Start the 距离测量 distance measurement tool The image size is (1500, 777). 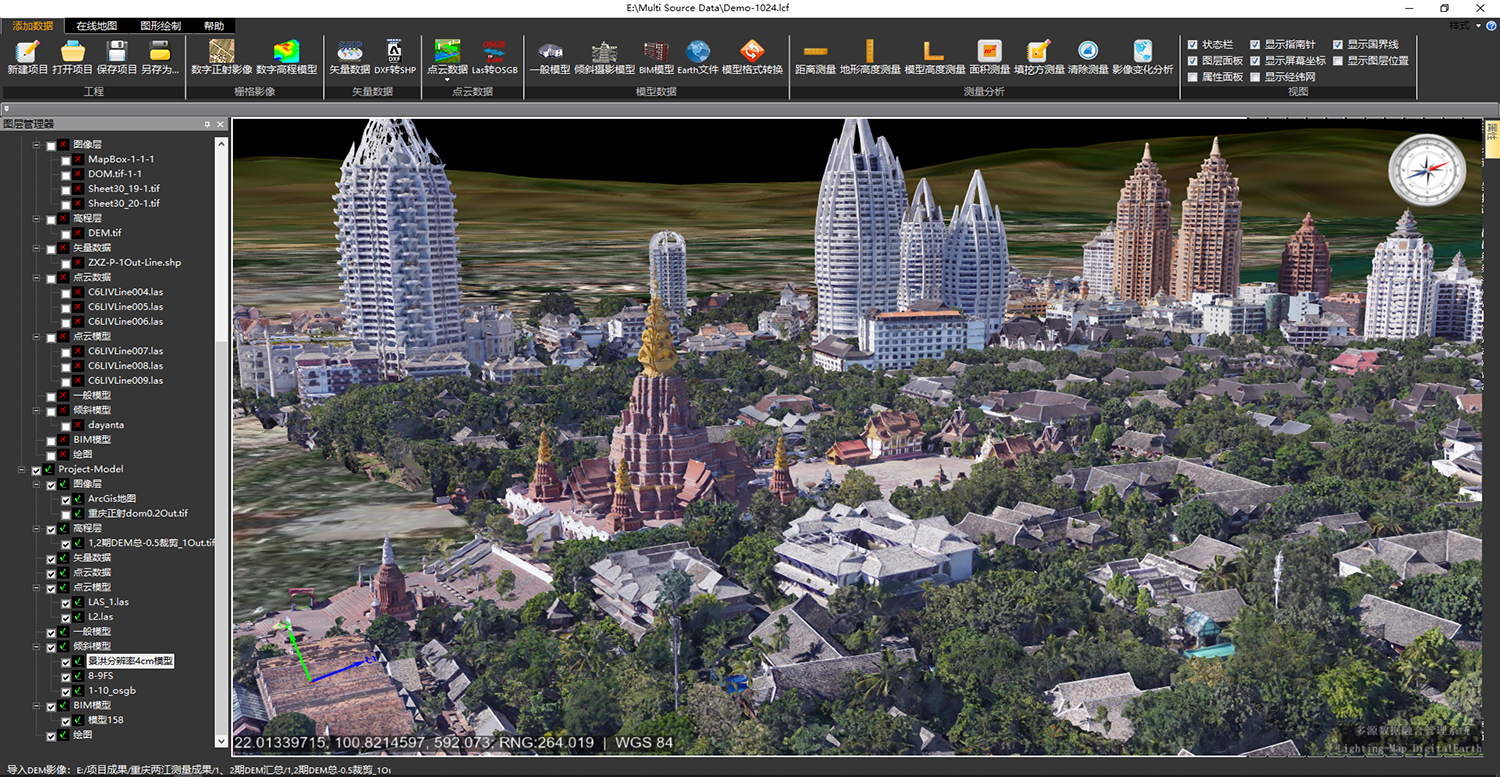tap(815, 51)
